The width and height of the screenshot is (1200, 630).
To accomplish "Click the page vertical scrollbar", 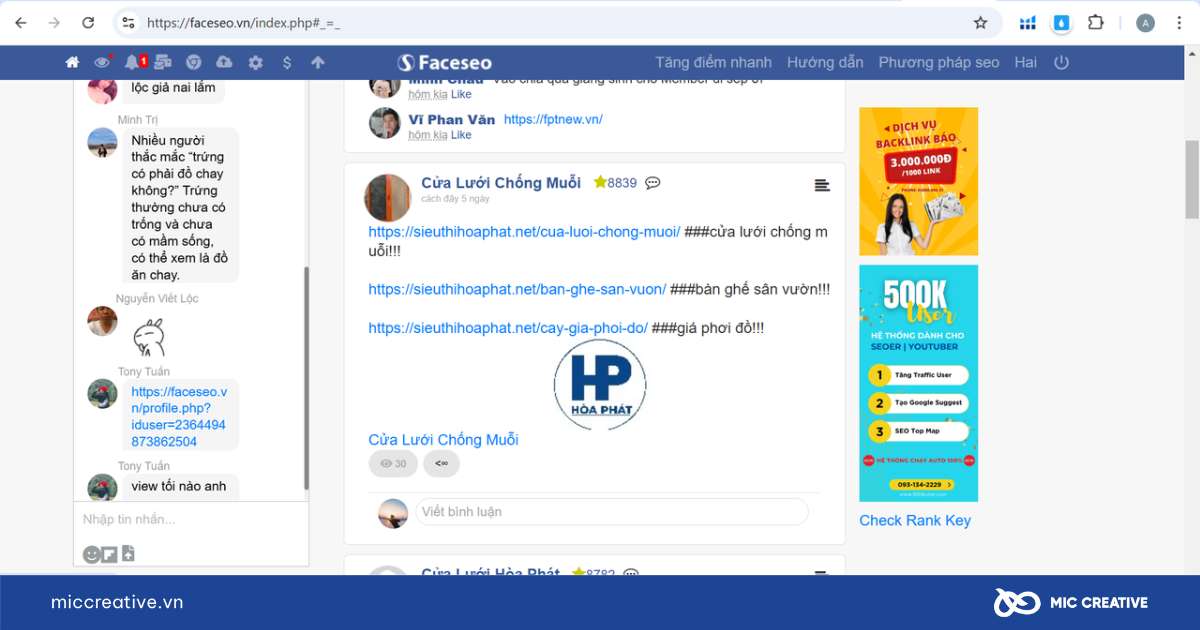I will tap(1192, 180).
